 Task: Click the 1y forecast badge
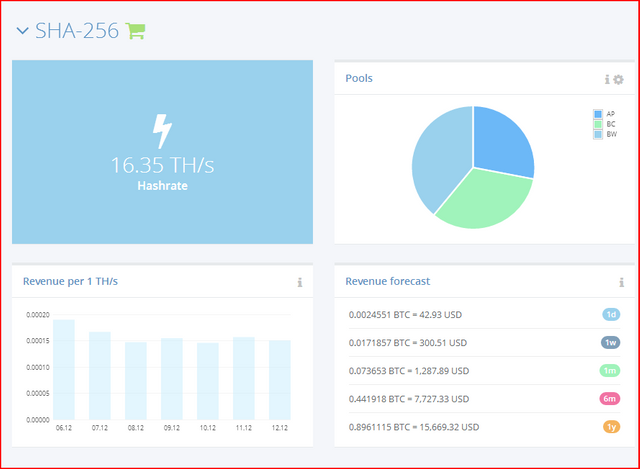click(x=611, y=427)
